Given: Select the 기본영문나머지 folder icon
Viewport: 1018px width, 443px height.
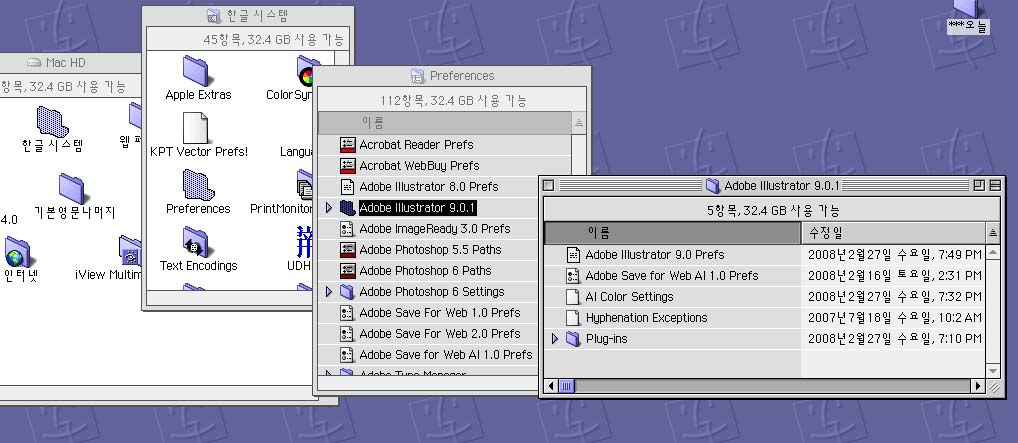Looking at the screenshot, I should 73,188.
